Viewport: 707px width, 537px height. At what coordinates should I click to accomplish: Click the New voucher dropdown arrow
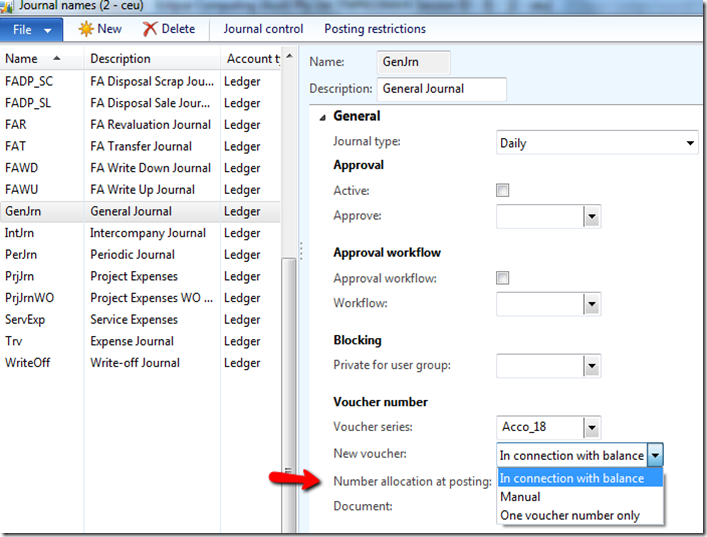click(655, 455)
